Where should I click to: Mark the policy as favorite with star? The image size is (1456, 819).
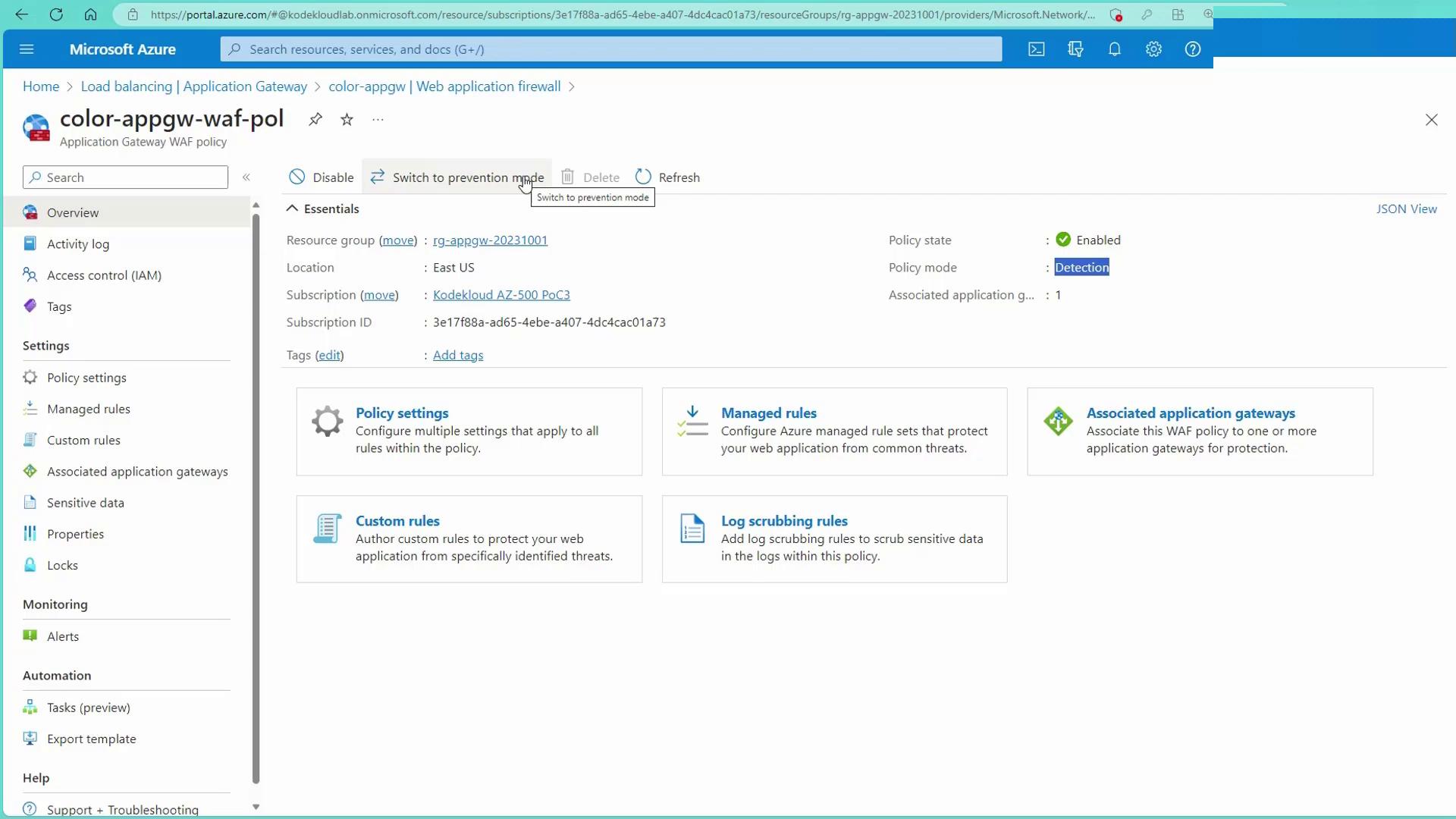(347, 119)
